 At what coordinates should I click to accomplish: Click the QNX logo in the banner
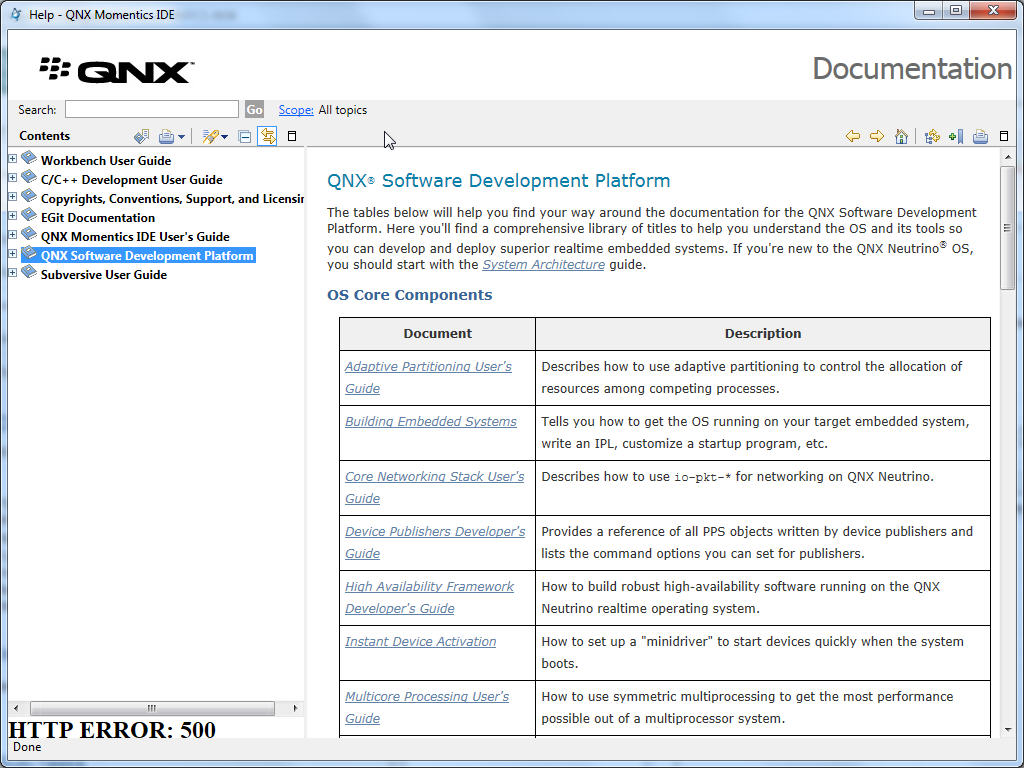point(117,70)
